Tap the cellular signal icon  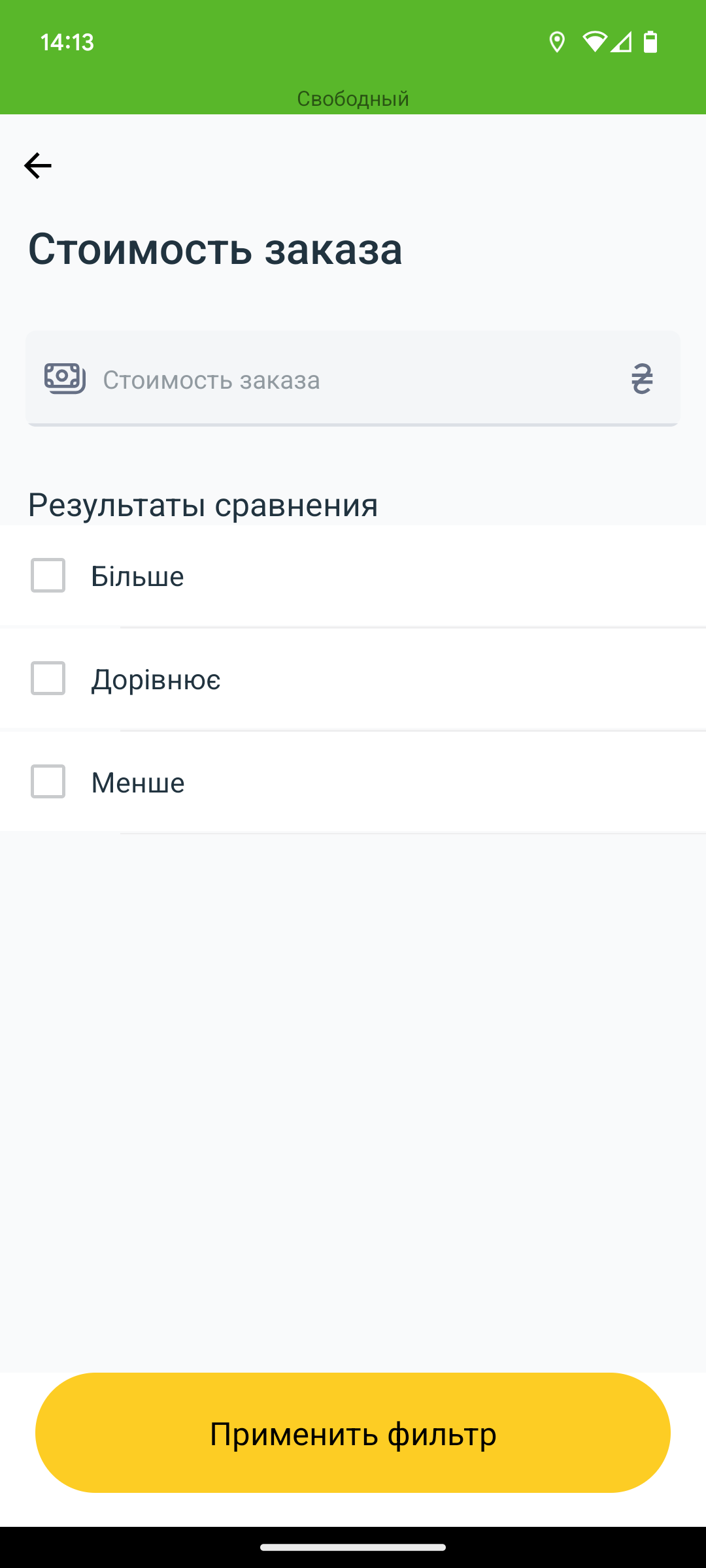pos(621,42)
